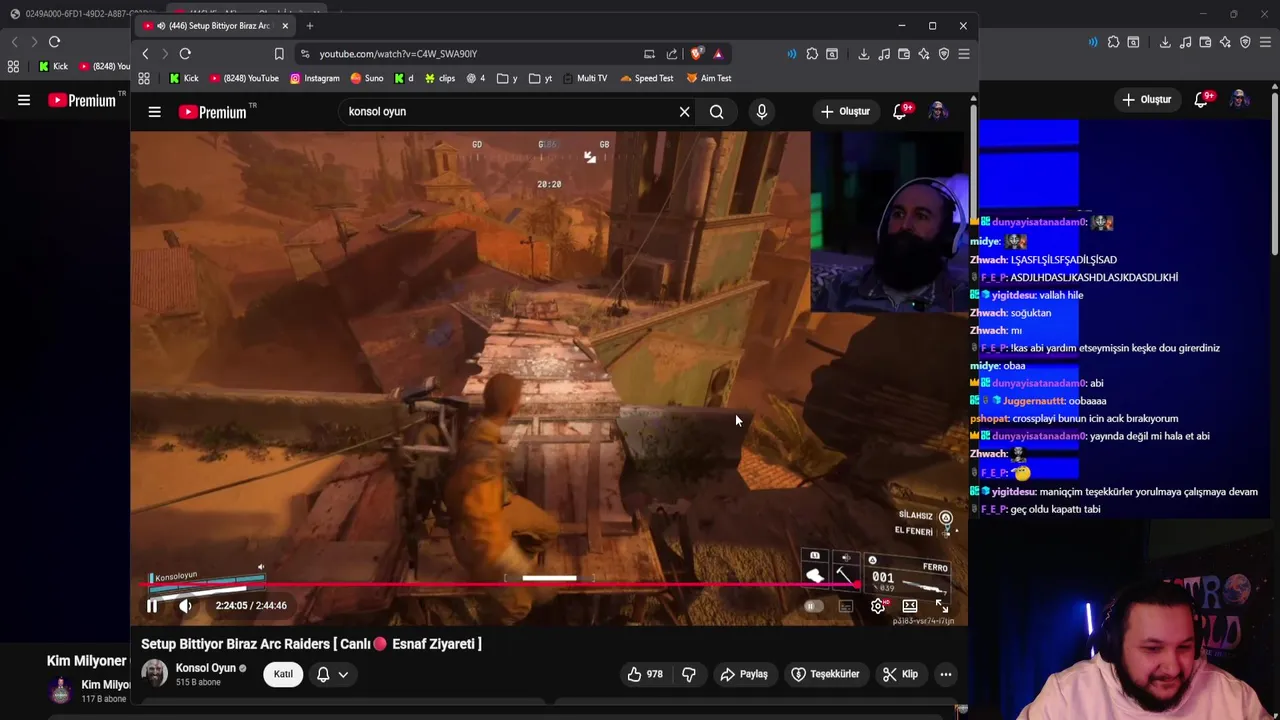
Task: Click the Oluştur create button in front window
Action: pyautogui.click(x=845, y=112)
